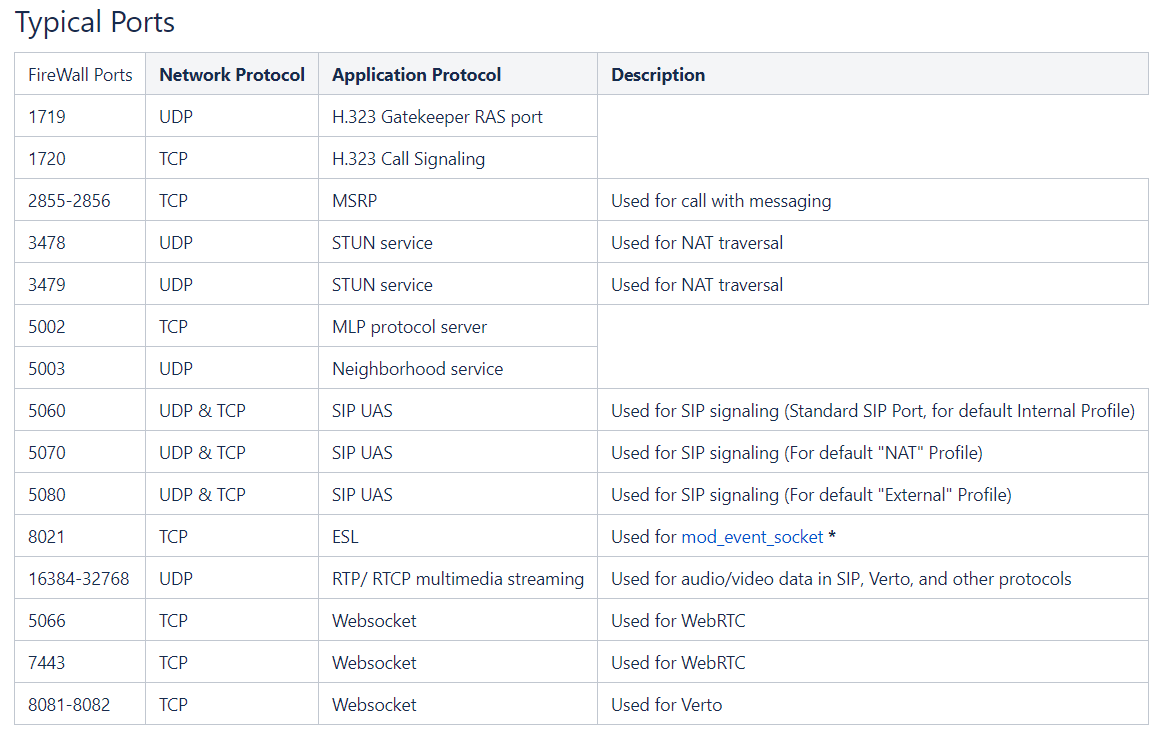The height and width of the screenshot is (739, 1162).
Task: Select port 5066 cell
Action: [x=80, y=620]
